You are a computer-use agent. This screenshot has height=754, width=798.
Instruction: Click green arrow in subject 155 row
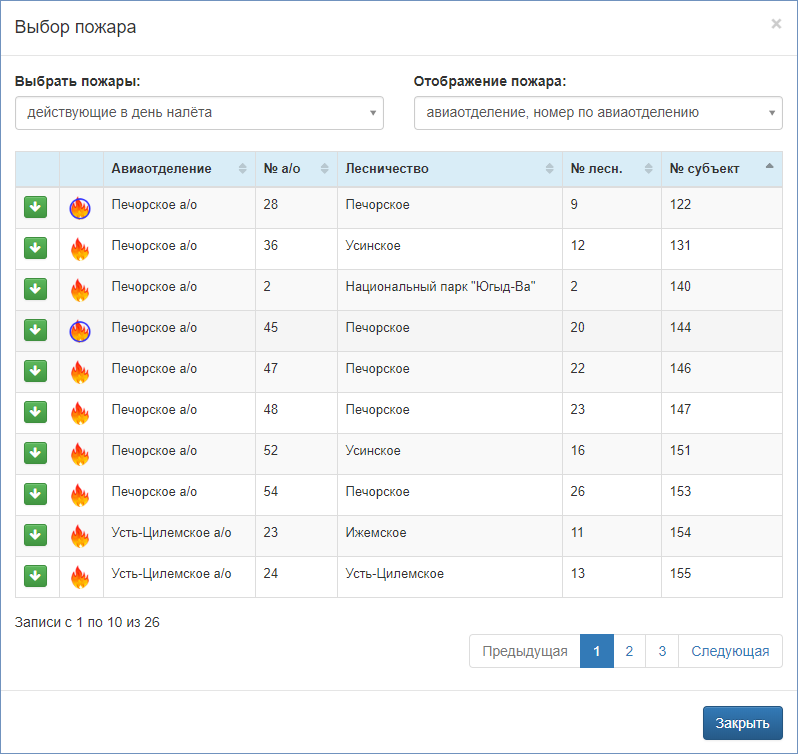click(x=35, y=576)
